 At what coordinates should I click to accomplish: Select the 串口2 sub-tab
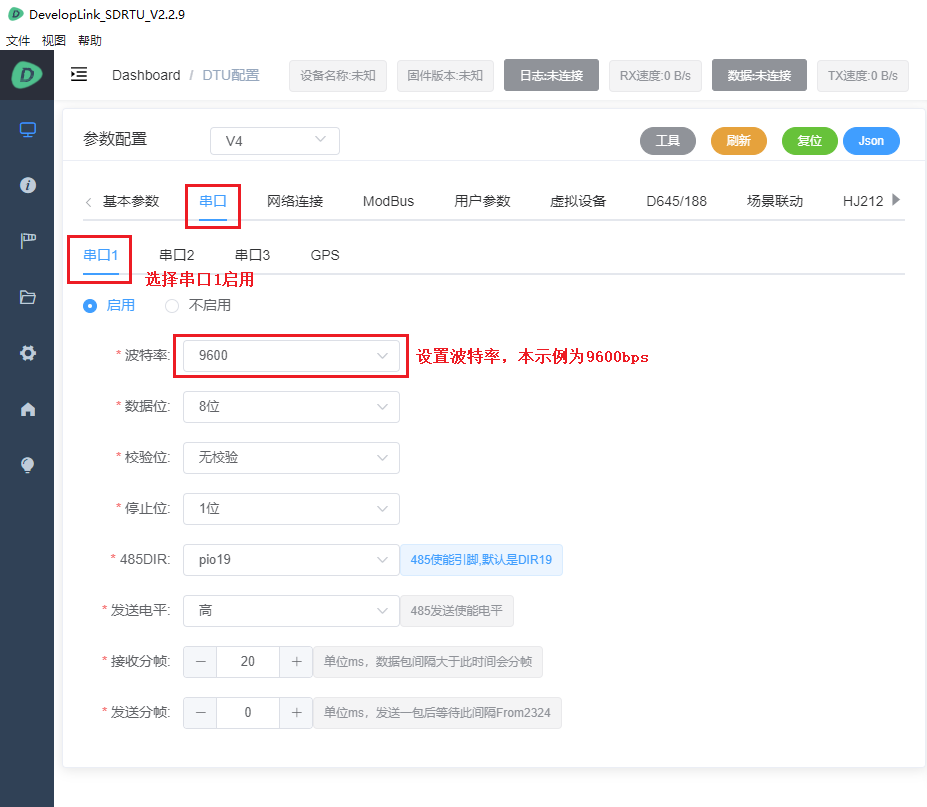[177, 255]
